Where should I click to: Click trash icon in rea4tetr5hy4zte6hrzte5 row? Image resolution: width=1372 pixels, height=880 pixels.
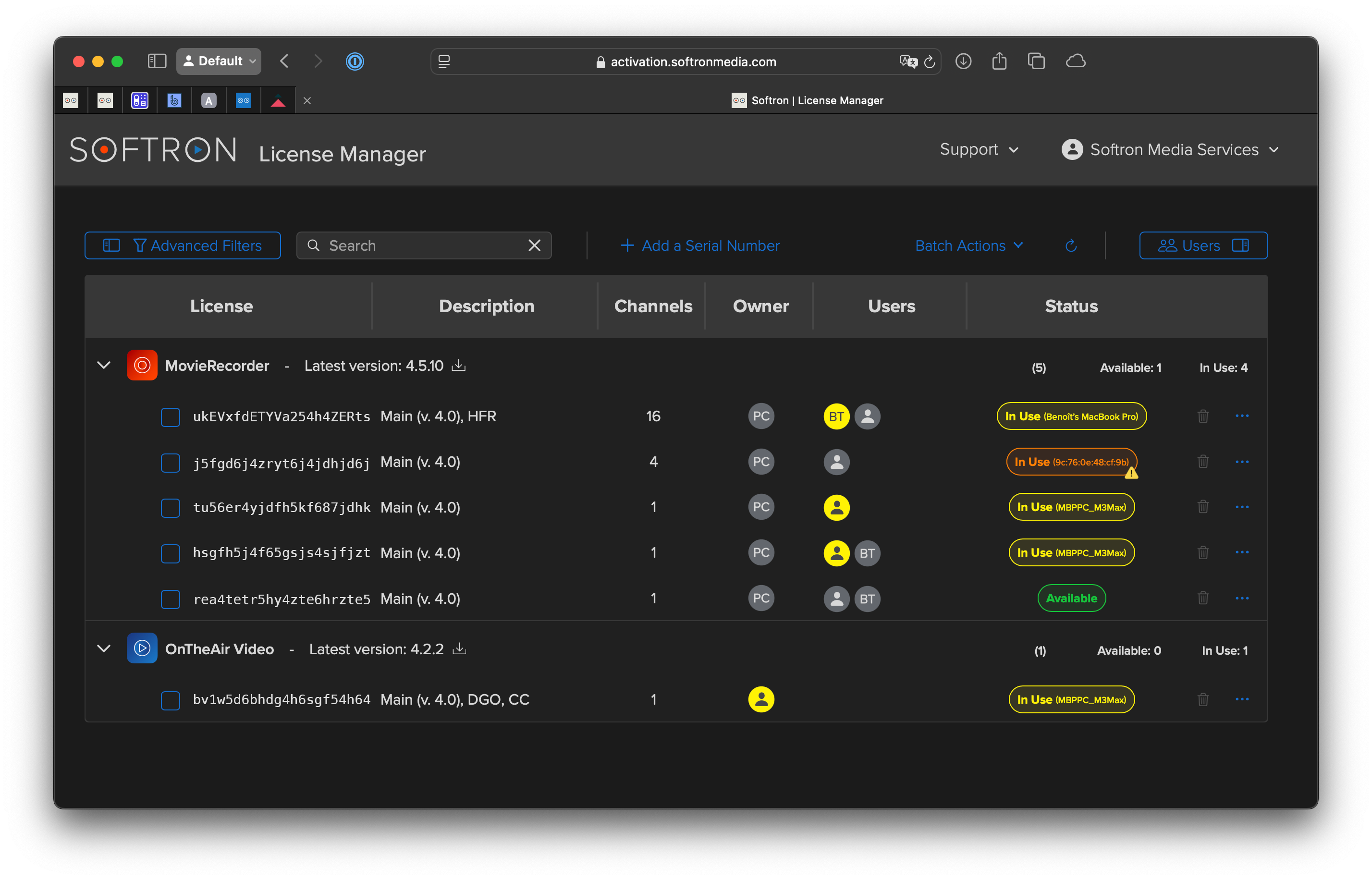[x=1202, y=599]
